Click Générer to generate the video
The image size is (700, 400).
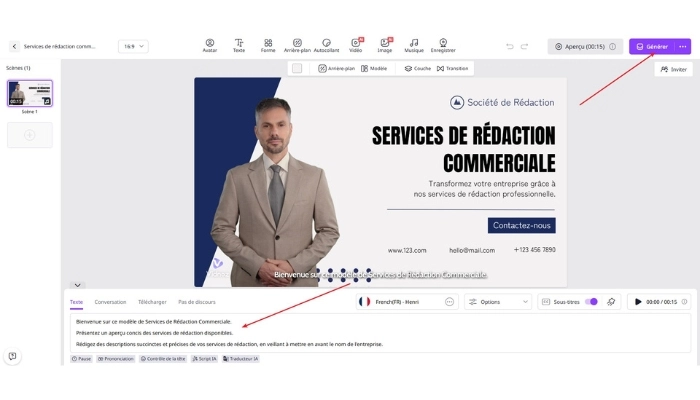coord(653,46)
